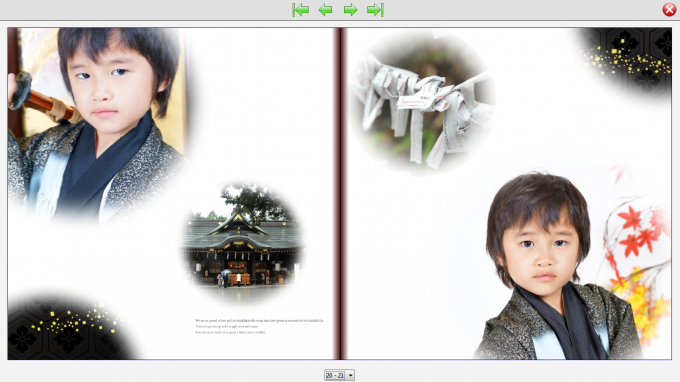Go to the previous page spread

click(x=325, y=10)
